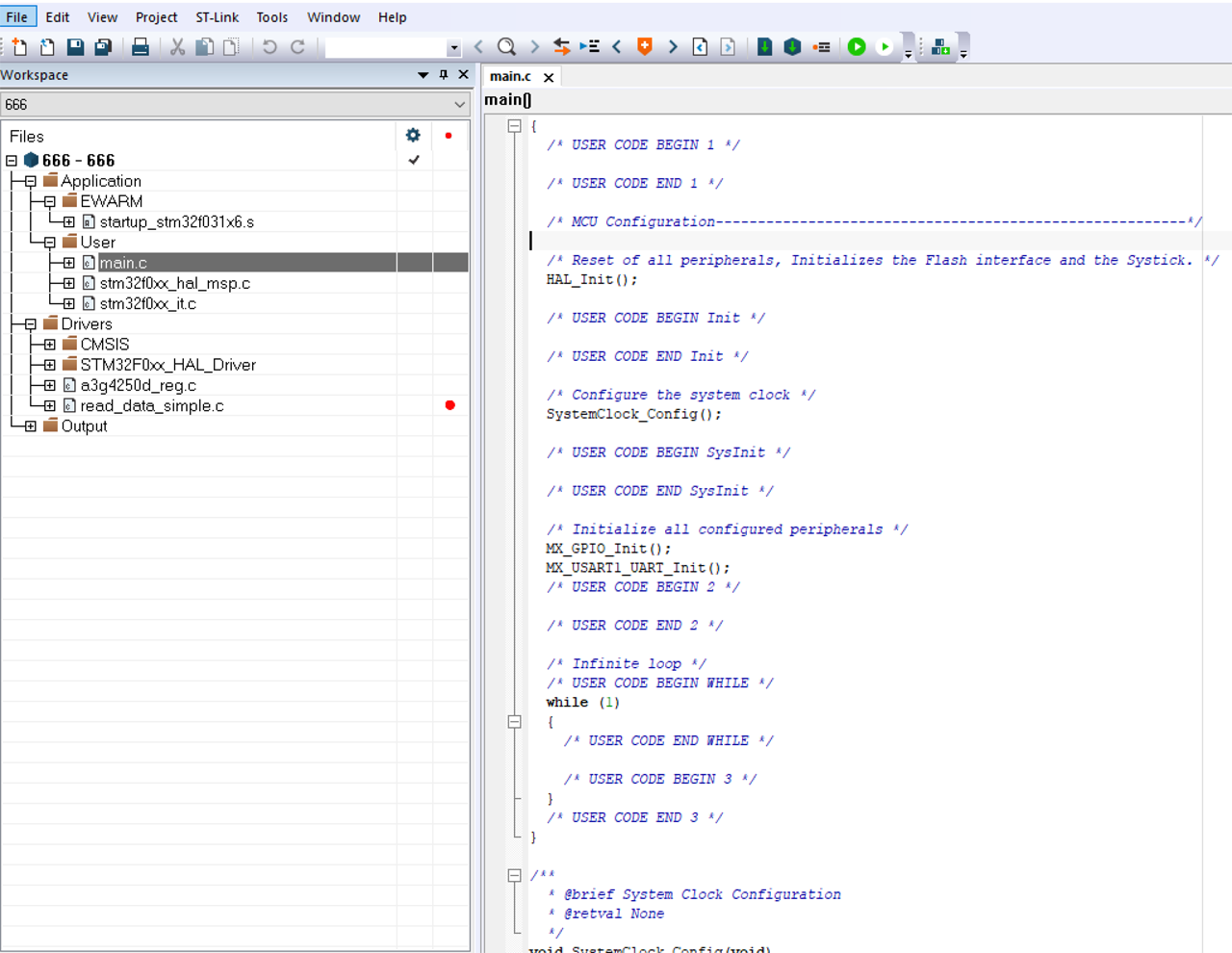
Task: Select a3g4250d_reg.c file
Action: pos(139,386)
